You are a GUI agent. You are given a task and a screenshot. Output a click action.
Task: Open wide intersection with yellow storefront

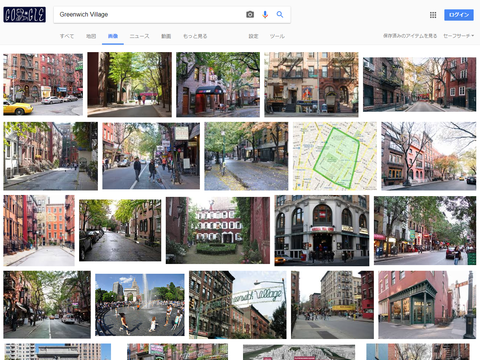pos(332,305)
